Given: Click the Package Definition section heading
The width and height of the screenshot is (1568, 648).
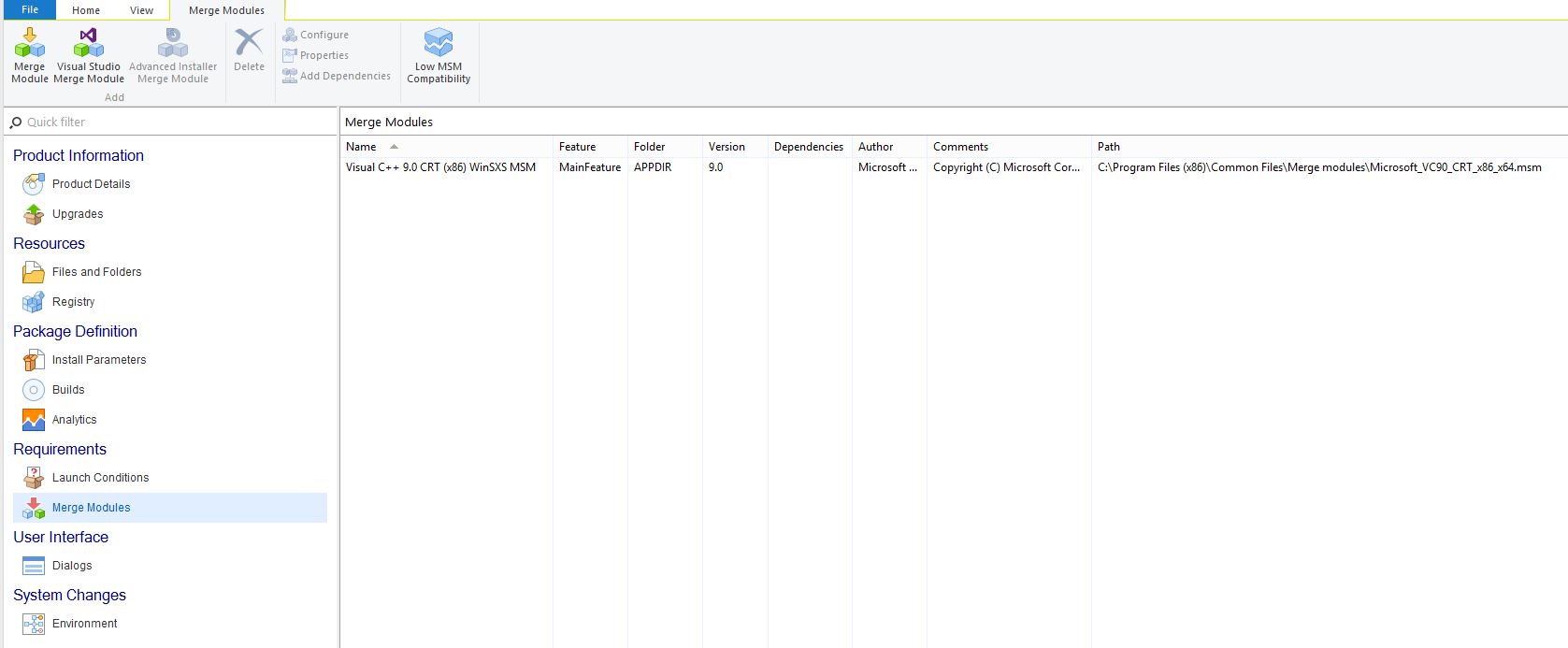Looking at the screenshot, I should click(x=75, y=331).
